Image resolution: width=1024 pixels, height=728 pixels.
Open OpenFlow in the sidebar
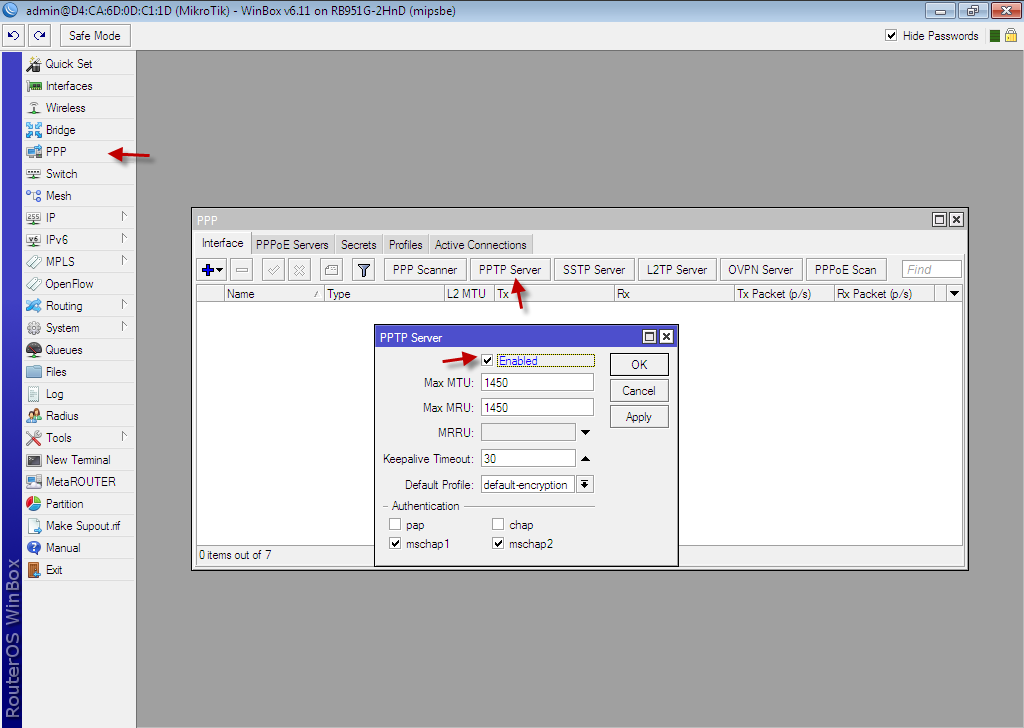[x=79, y=284]
